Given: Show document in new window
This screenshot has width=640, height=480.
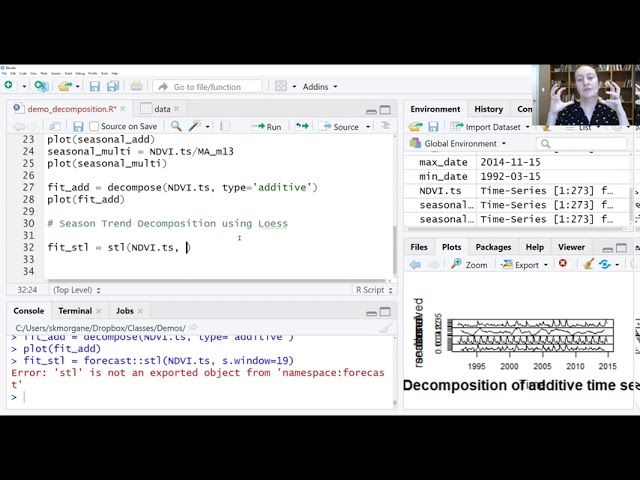Looking at the screenshot, I should tap(55, 127).
